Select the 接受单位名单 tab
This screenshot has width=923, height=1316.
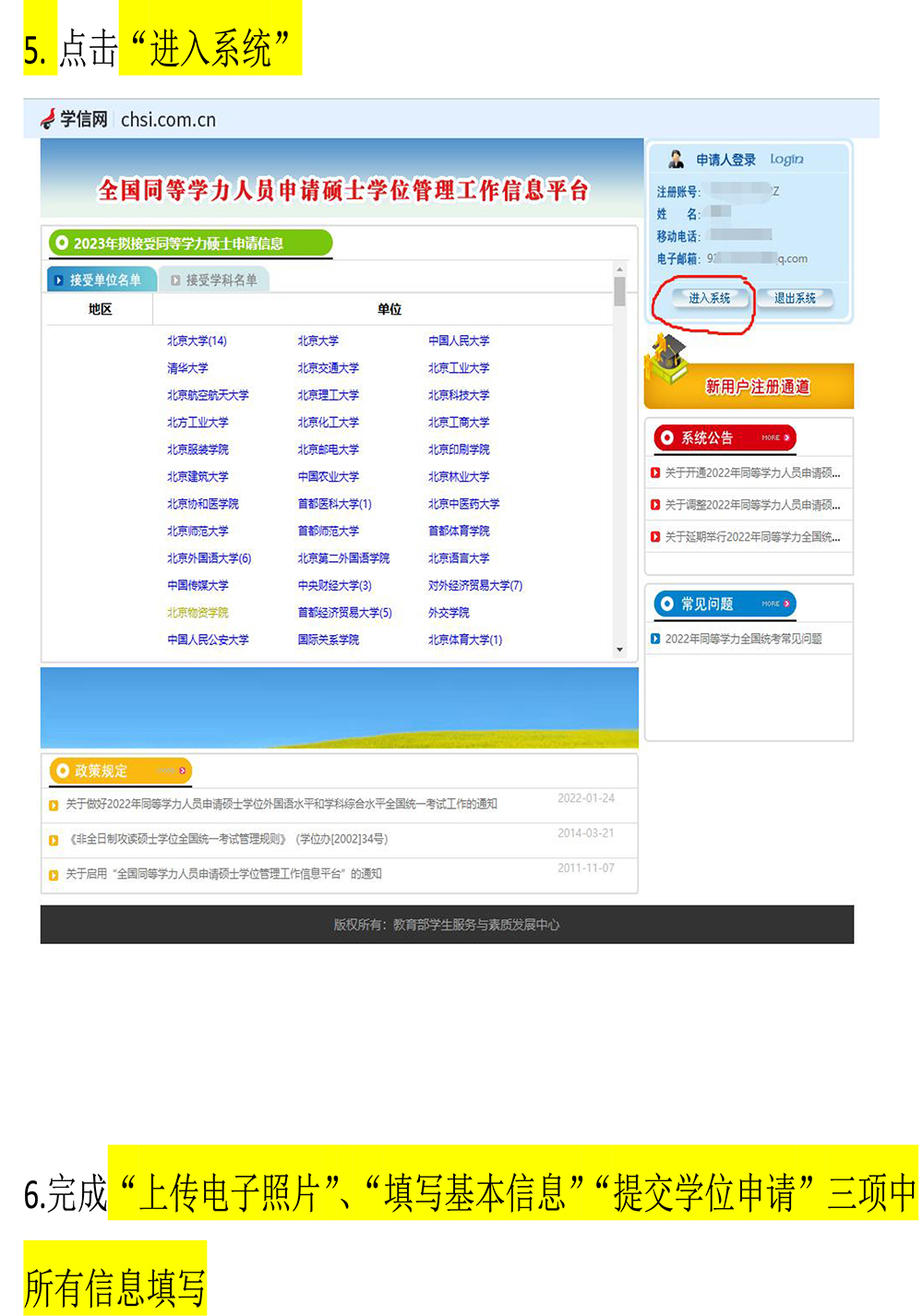click(100, 280)
